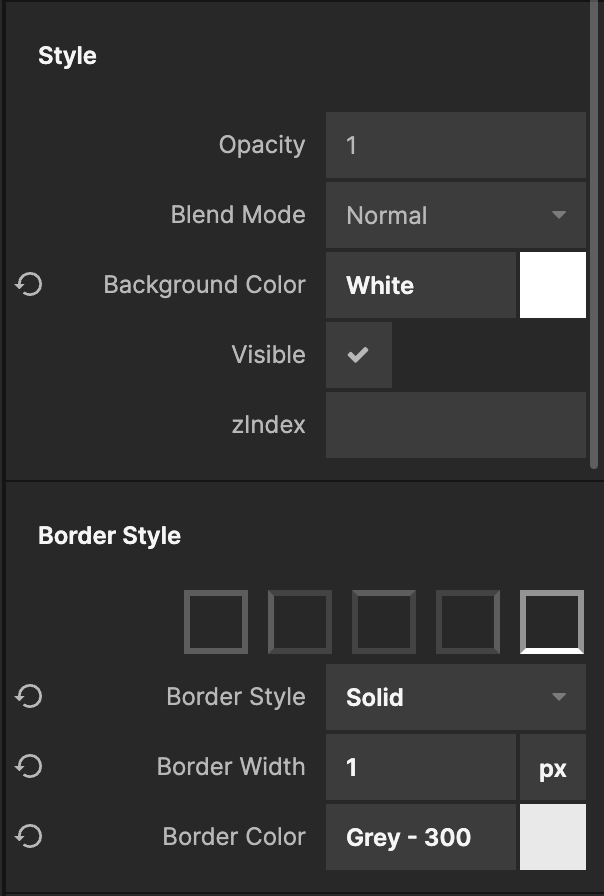
Task: Select the all-sides border icon
Action: coord(216,622)
